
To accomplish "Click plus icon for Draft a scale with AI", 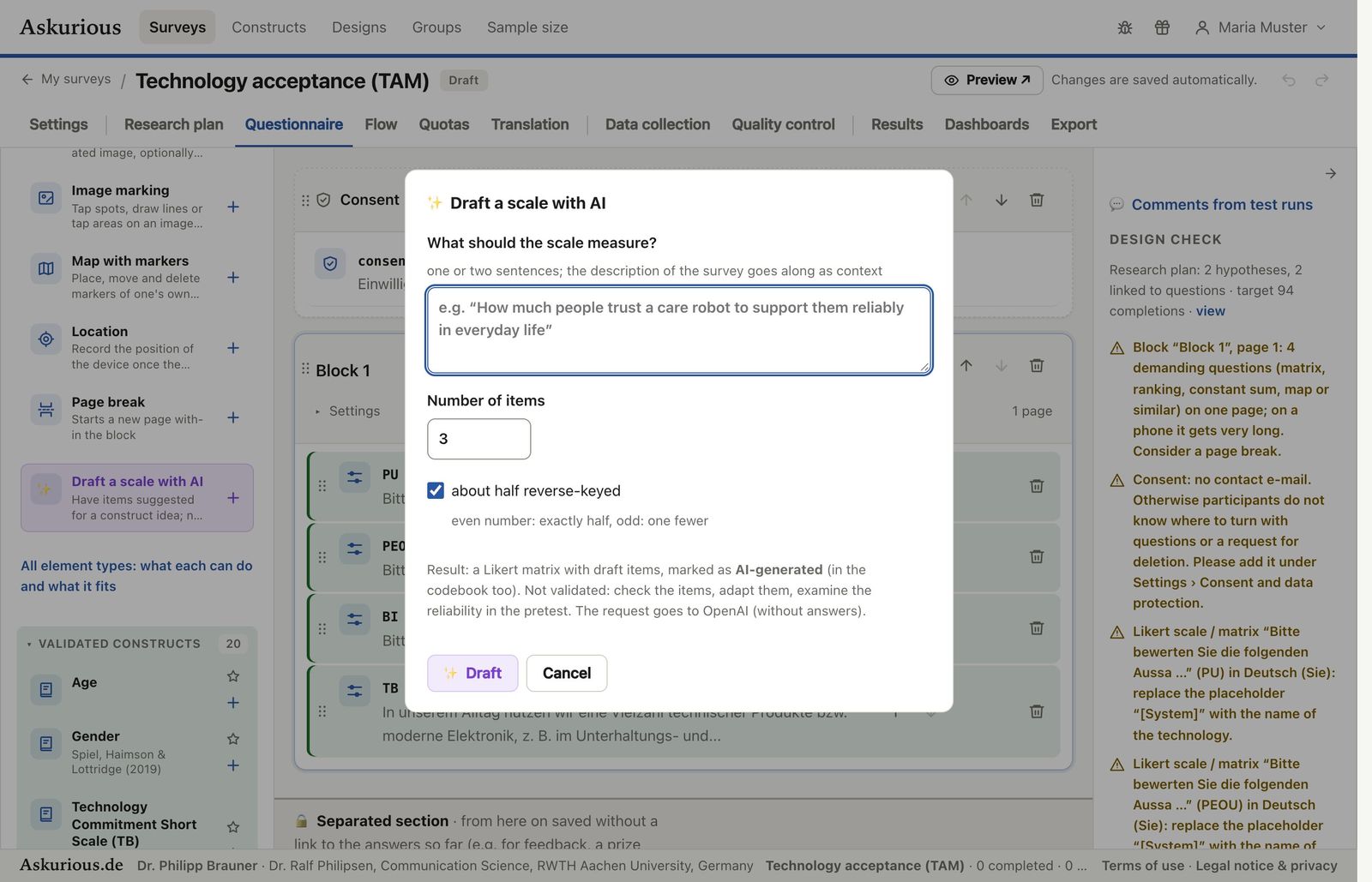I will pyautogui.click(x=233, y=498).
